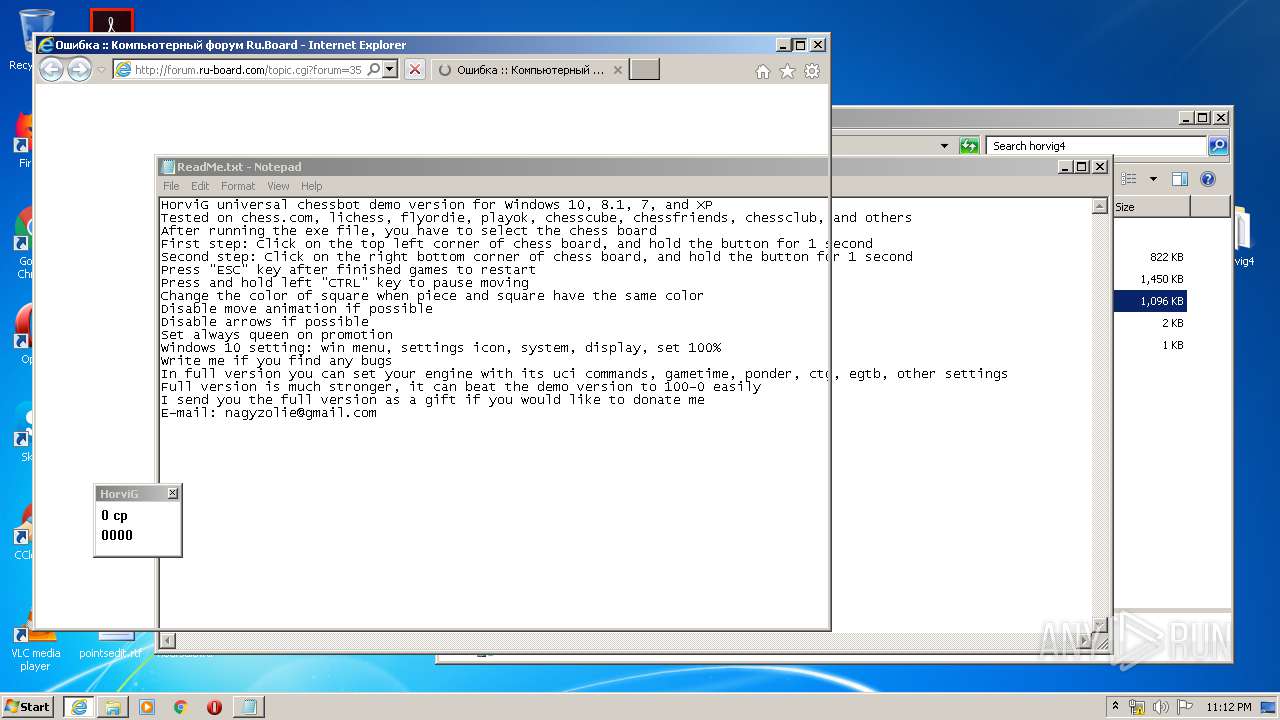Open the IE favorites star
The image size is (1280, 720).
point(787,71)
